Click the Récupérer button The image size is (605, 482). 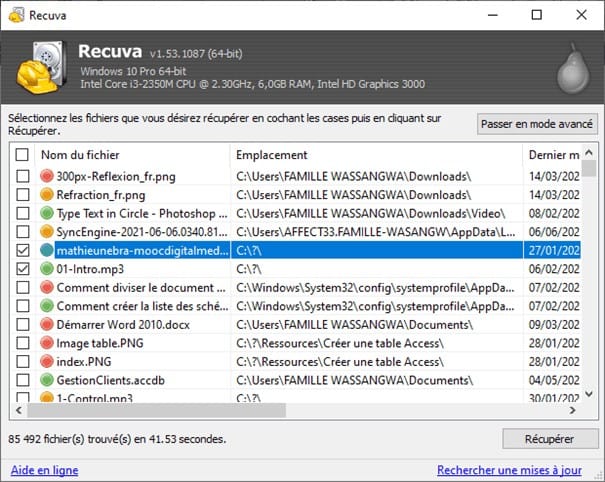(550, 439)
